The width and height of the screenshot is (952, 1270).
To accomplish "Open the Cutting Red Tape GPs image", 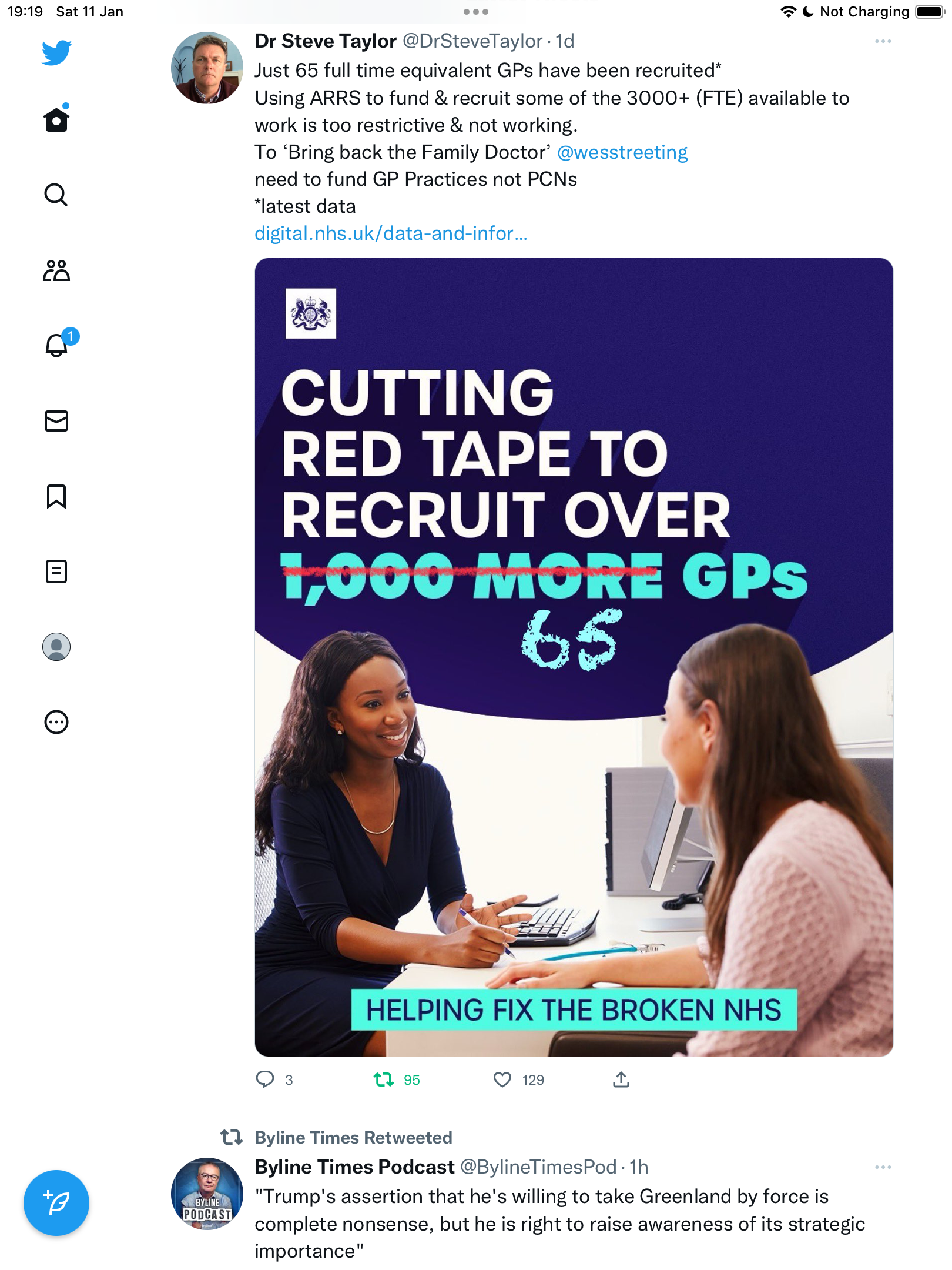I will pyautogui.click(x=574, y=657).
